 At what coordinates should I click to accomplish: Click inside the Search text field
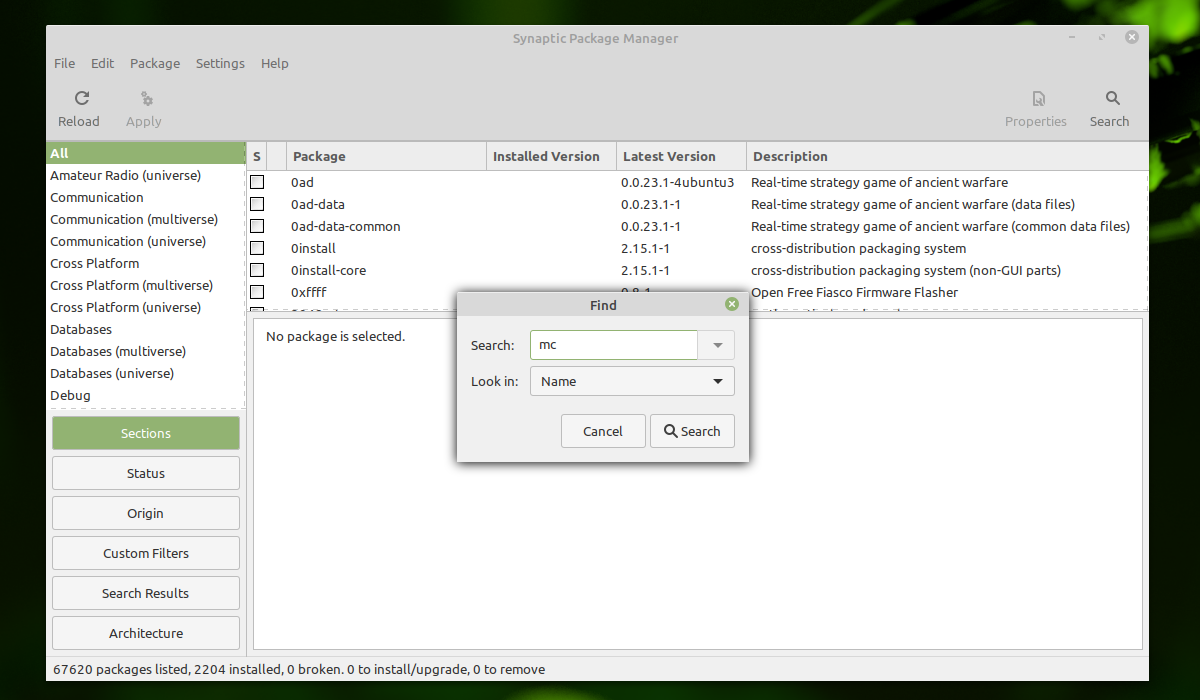614,345
